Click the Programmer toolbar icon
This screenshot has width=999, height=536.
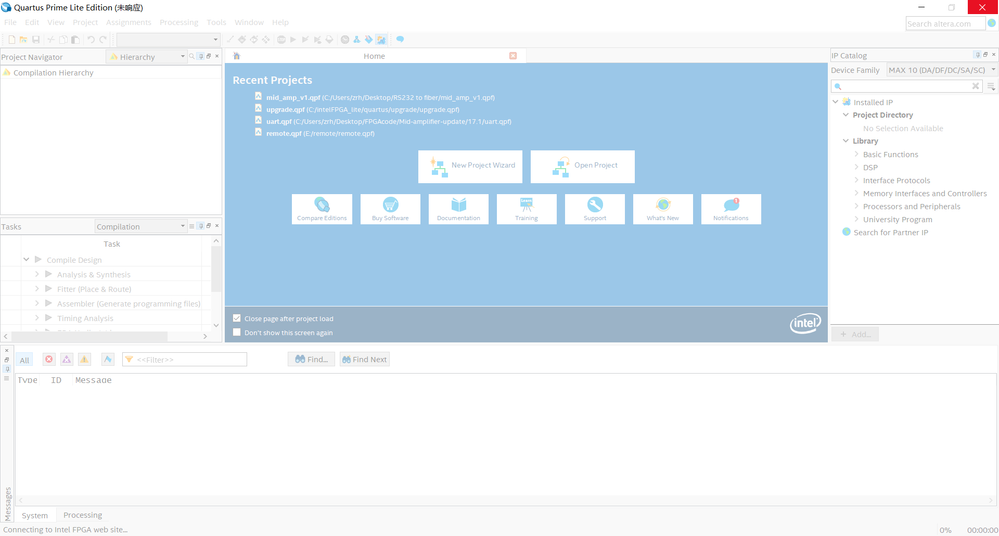click(369, 40)
